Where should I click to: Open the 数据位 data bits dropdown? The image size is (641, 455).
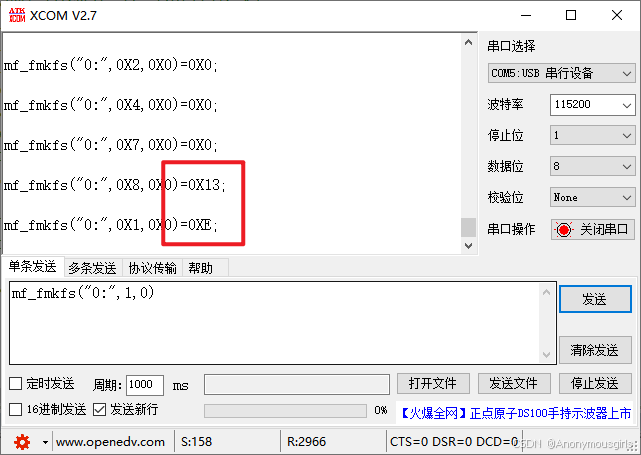[592, 166]
